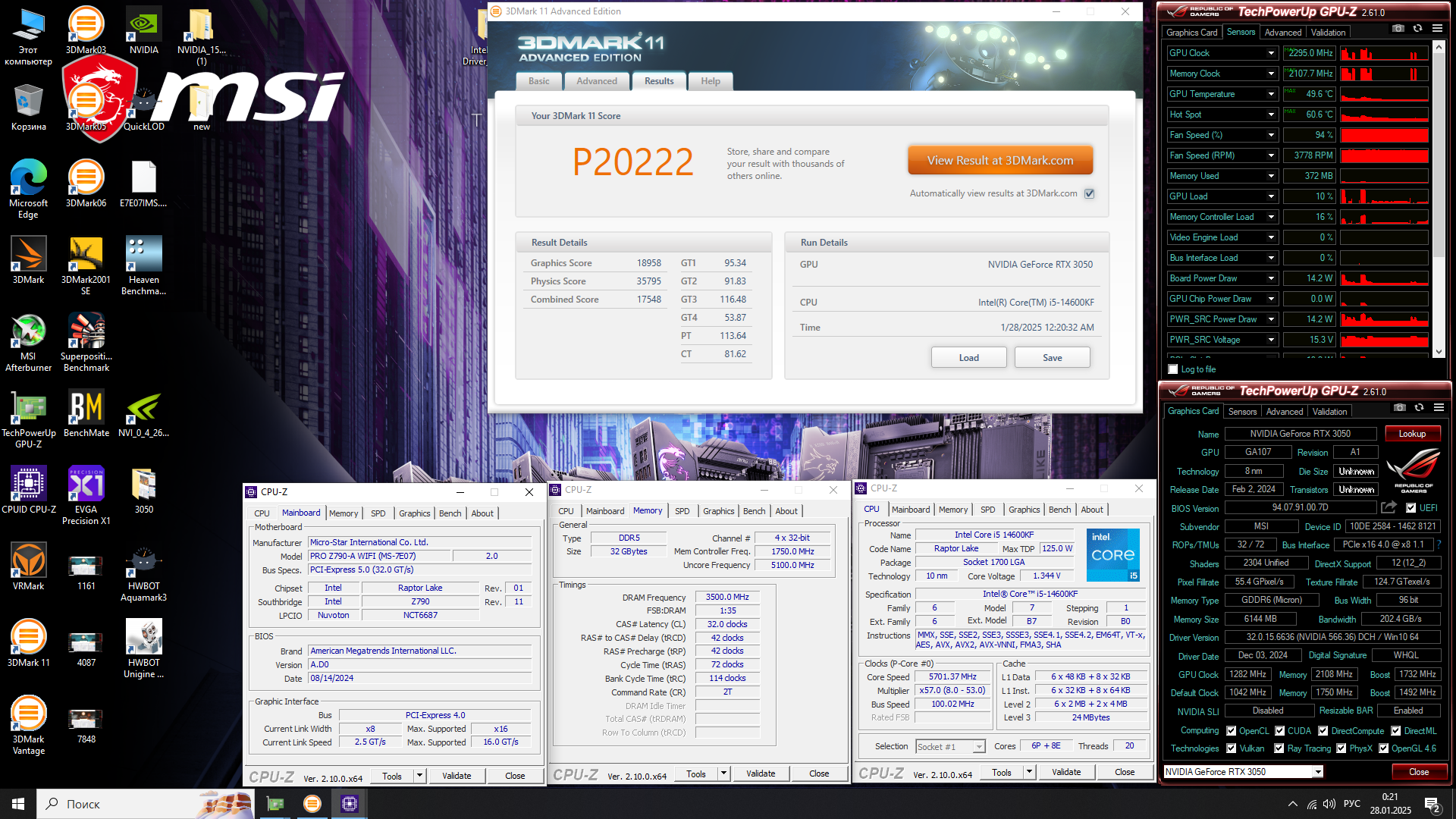Expand the GPU Clock sensor dropdown
The width and height of the screenshot is (1456, 819).
tap(1271, 53)
